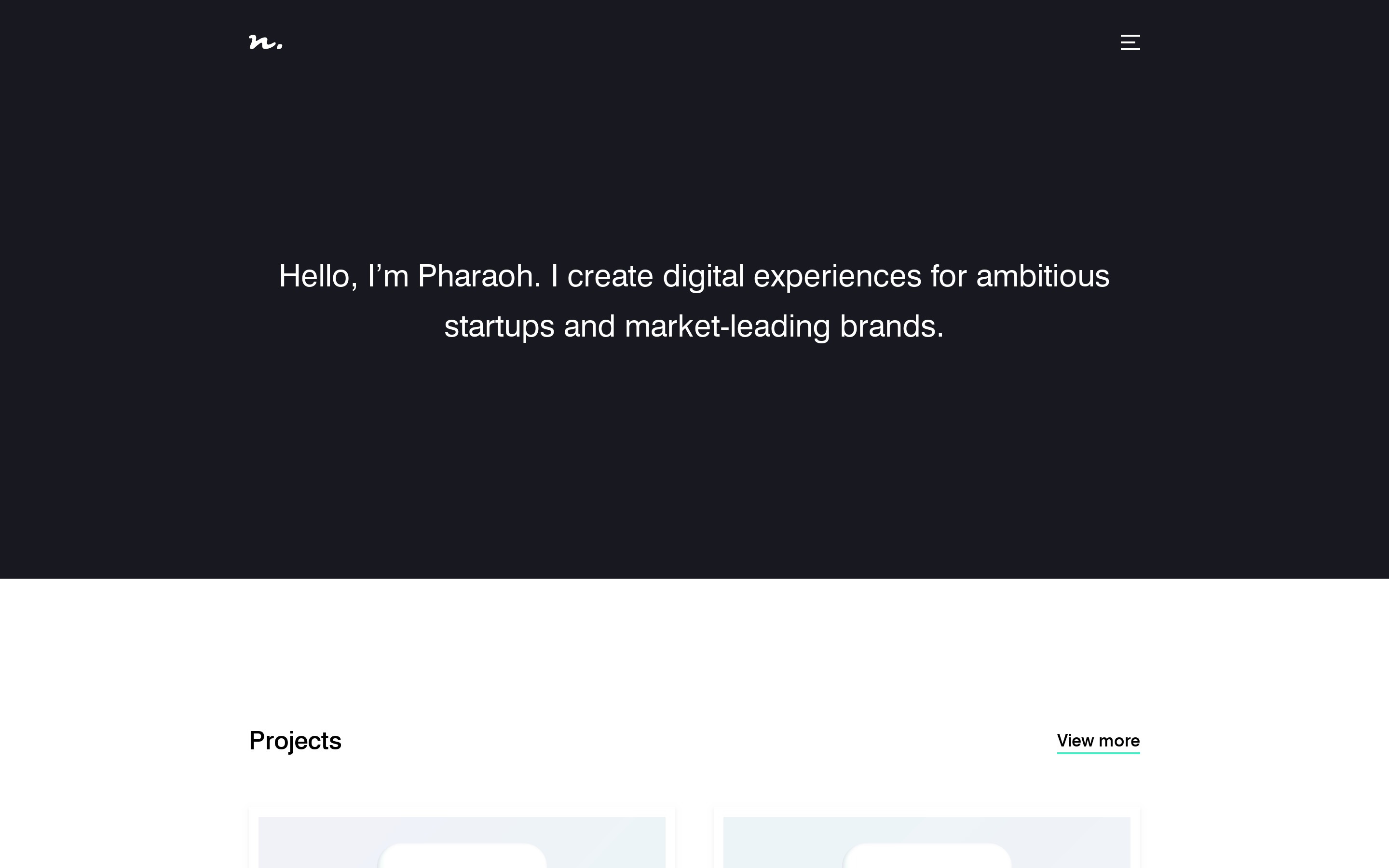Click the cursive "n." site logo
The height and width of the screenshot is (868, 1389).
pos(266,42)
